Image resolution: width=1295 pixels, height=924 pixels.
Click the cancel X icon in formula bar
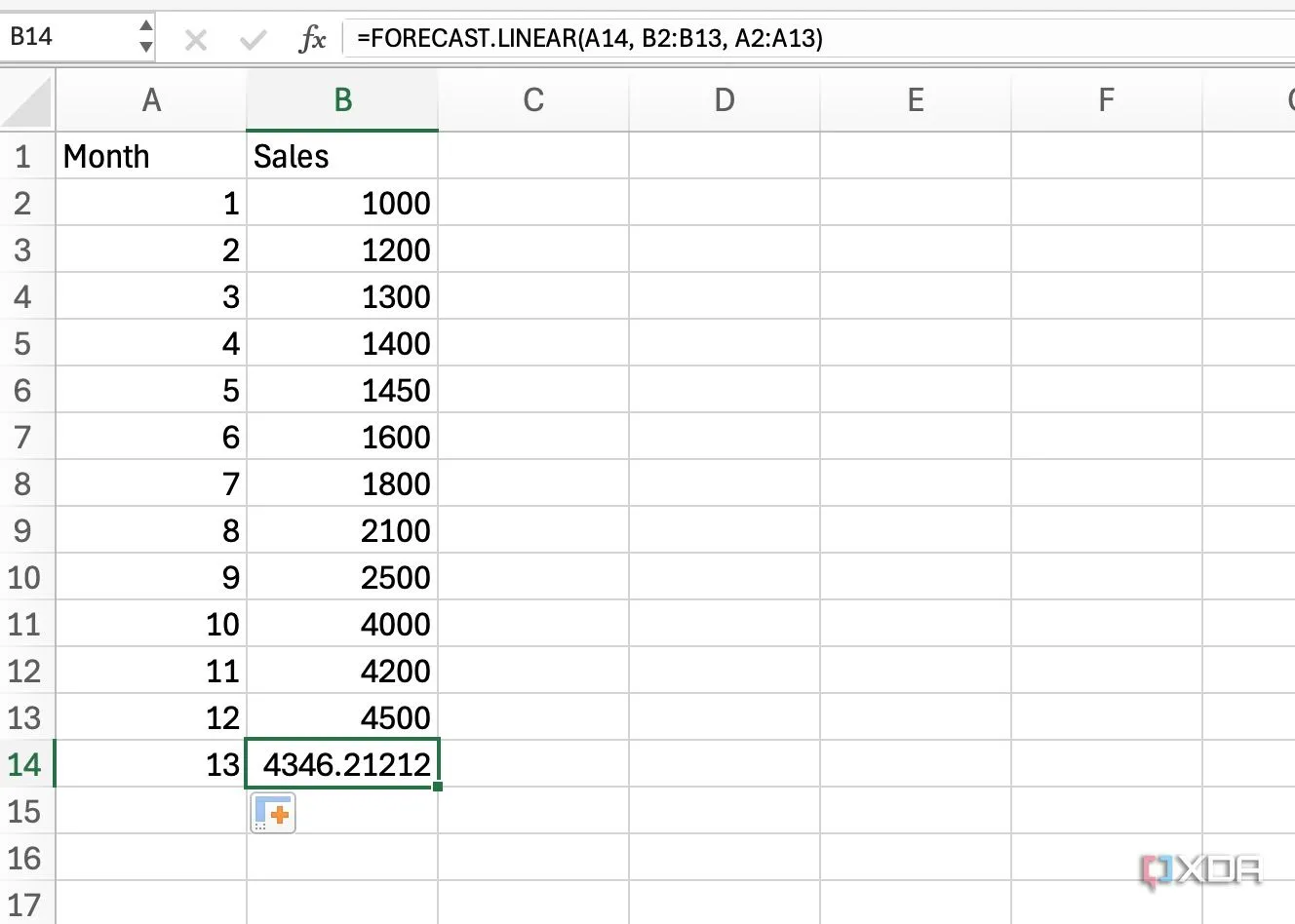[x=196, y=39]
